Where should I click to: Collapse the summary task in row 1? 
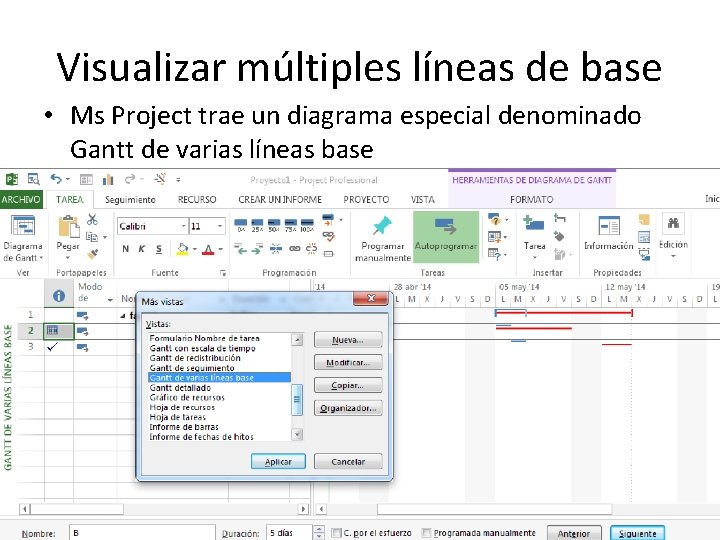click(123, 316)
